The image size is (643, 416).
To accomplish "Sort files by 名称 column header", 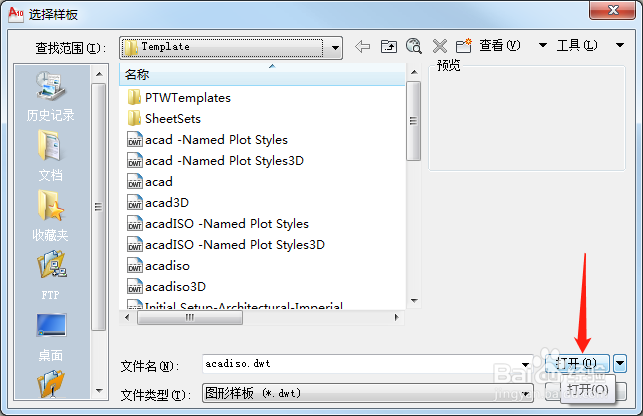I will click(x=262, y=74).
